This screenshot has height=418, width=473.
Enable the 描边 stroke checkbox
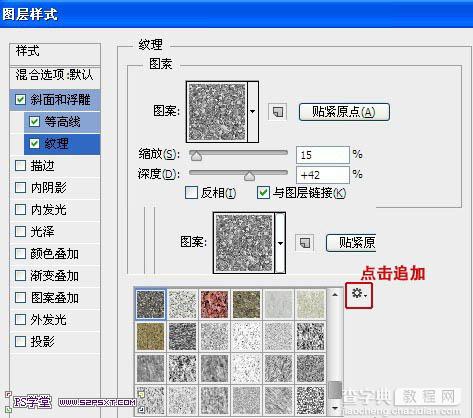[21, 165]
